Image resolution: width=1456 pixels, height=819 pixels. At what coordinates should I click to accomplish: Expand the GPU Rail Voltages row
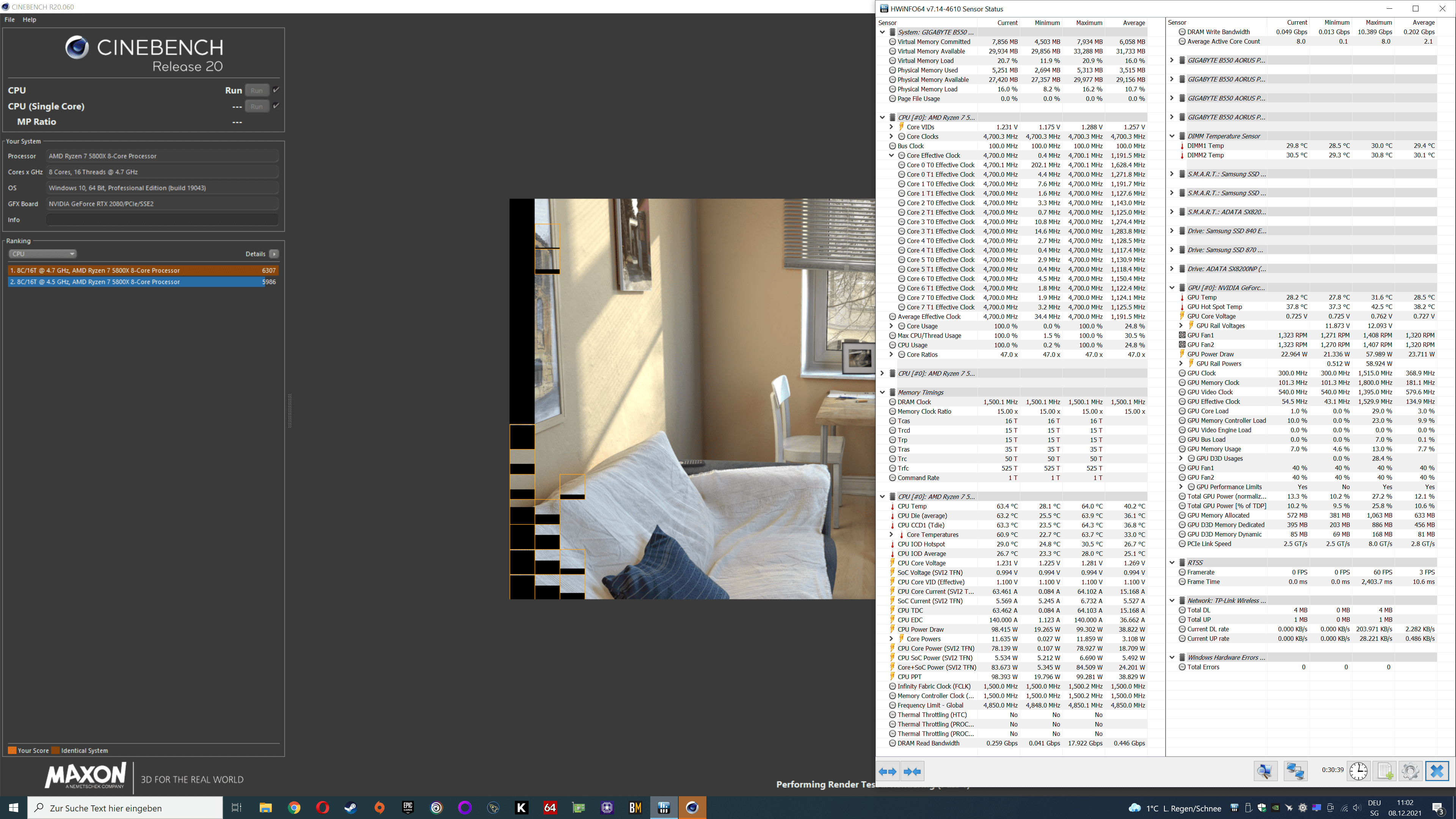point(1181,326)
